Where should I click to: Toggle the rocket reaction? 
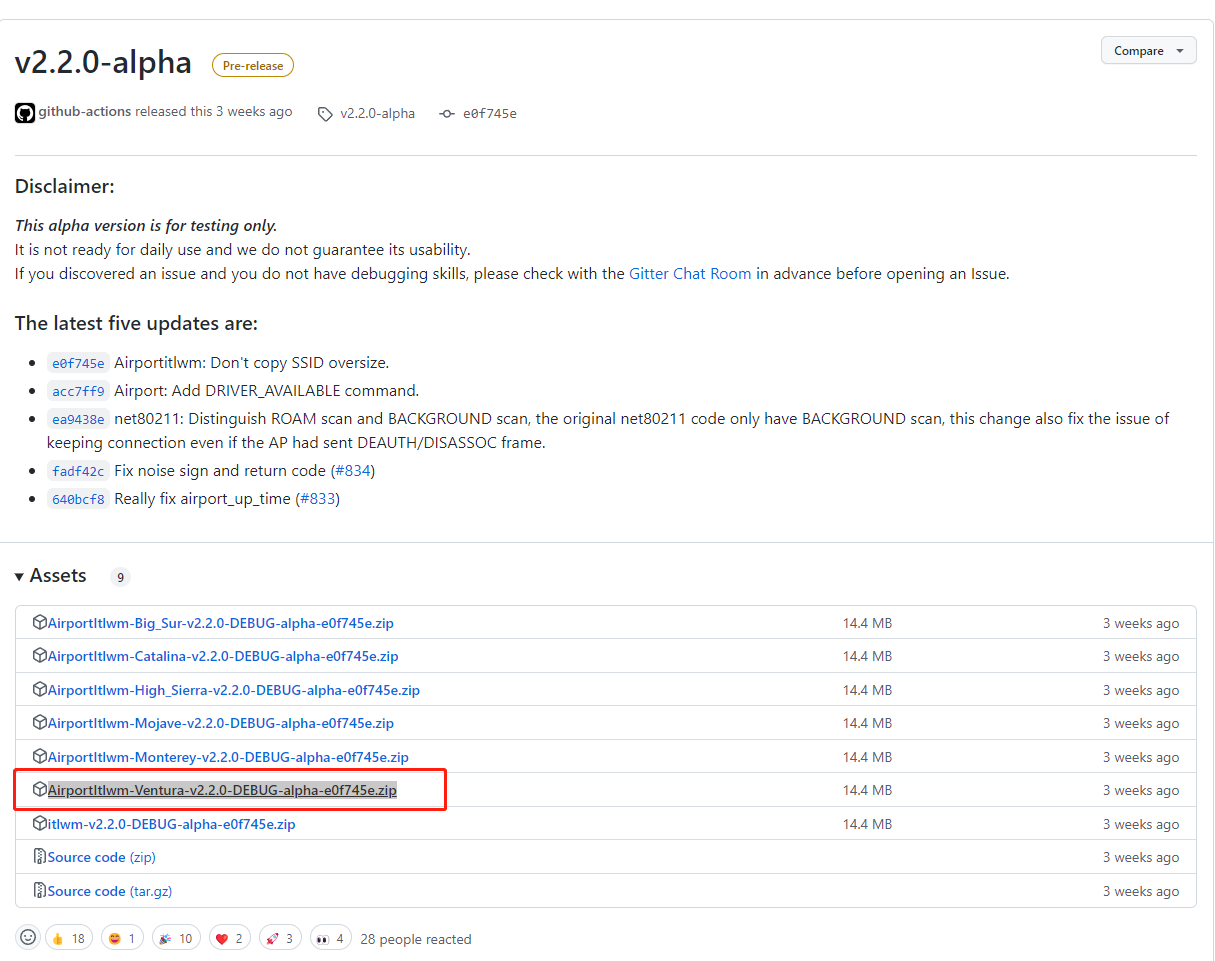coord(280,938)
